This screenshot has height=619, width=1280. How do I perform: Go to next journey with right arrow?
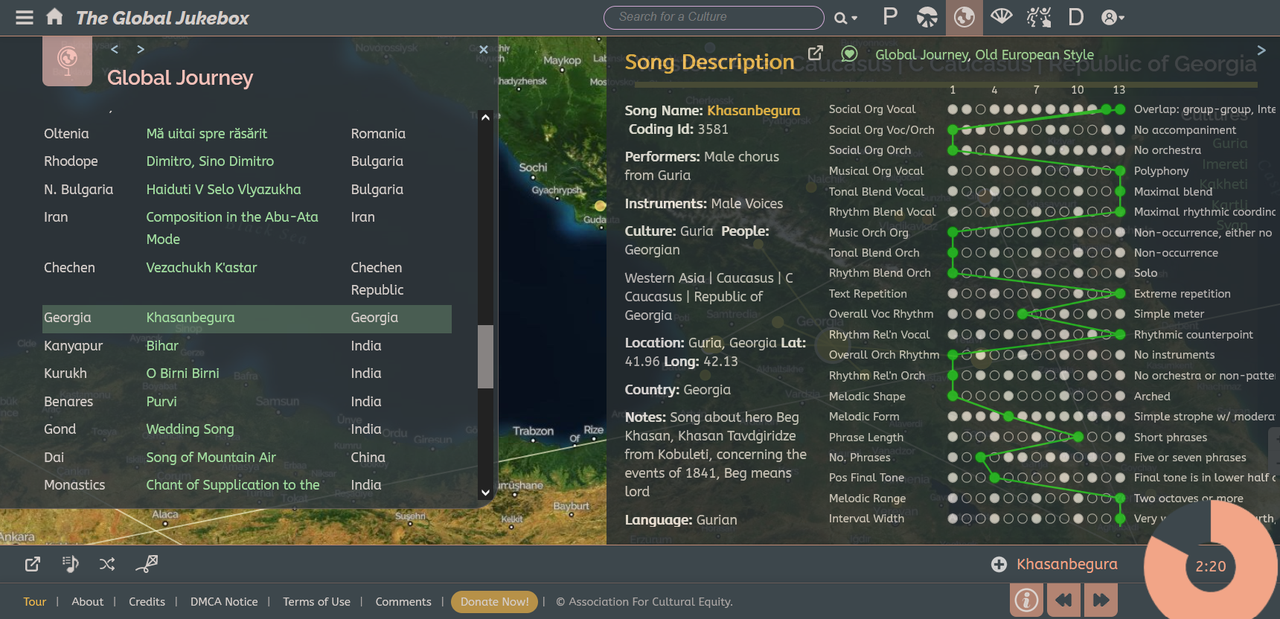pos(140,49)
